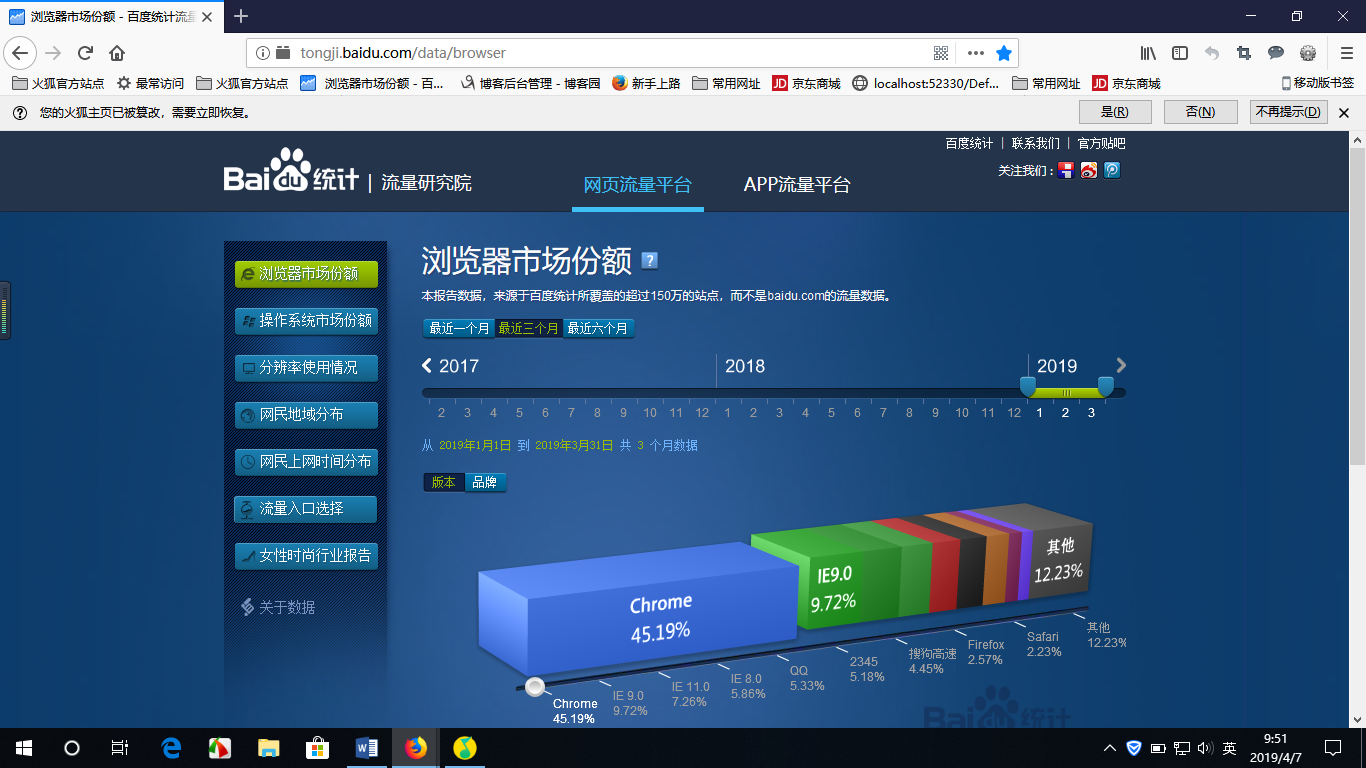Select 最近三个月 time range
Screen dimensions: 1366x768
coord(529,328)
